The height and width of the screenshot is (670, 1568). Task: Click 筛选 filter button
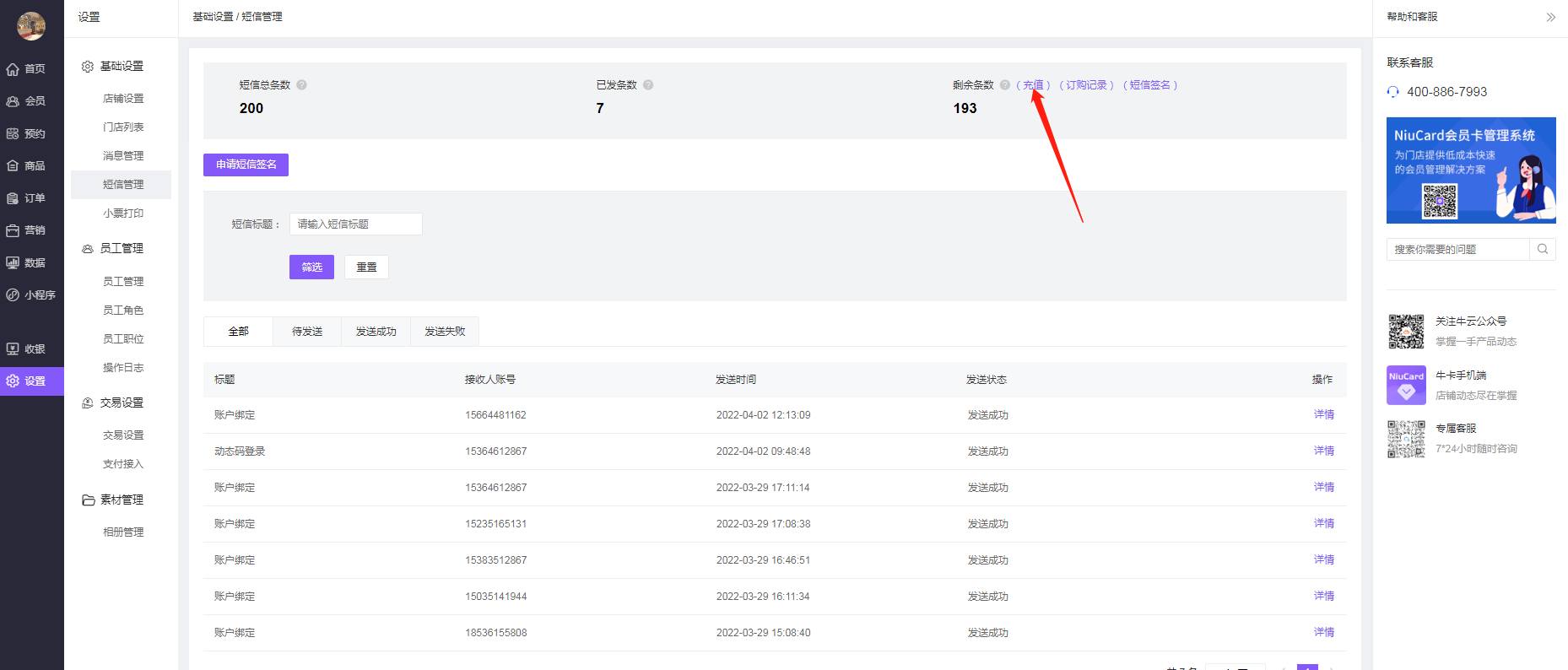pyautogui.click(x=311, y=267)
